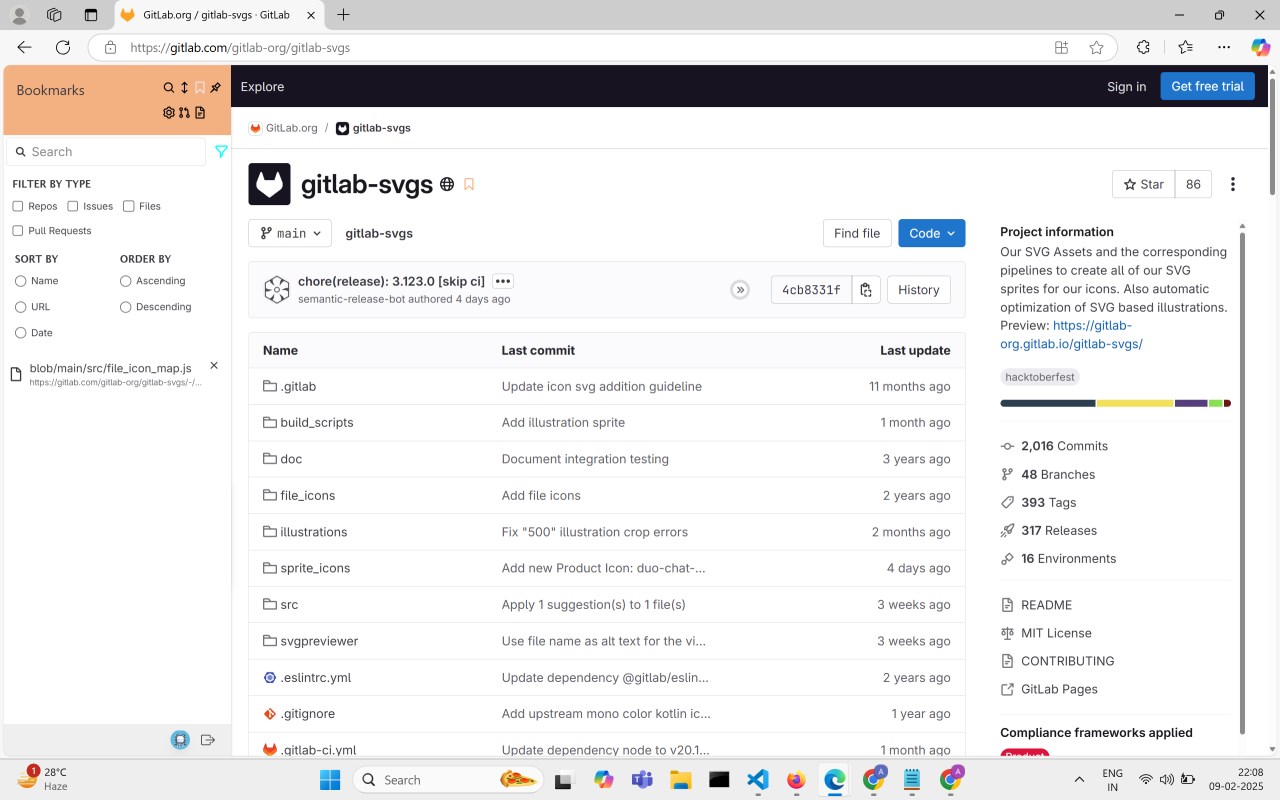
Task: Open the Copilot icon in browser toolbar
Action: click(1260, 47)
